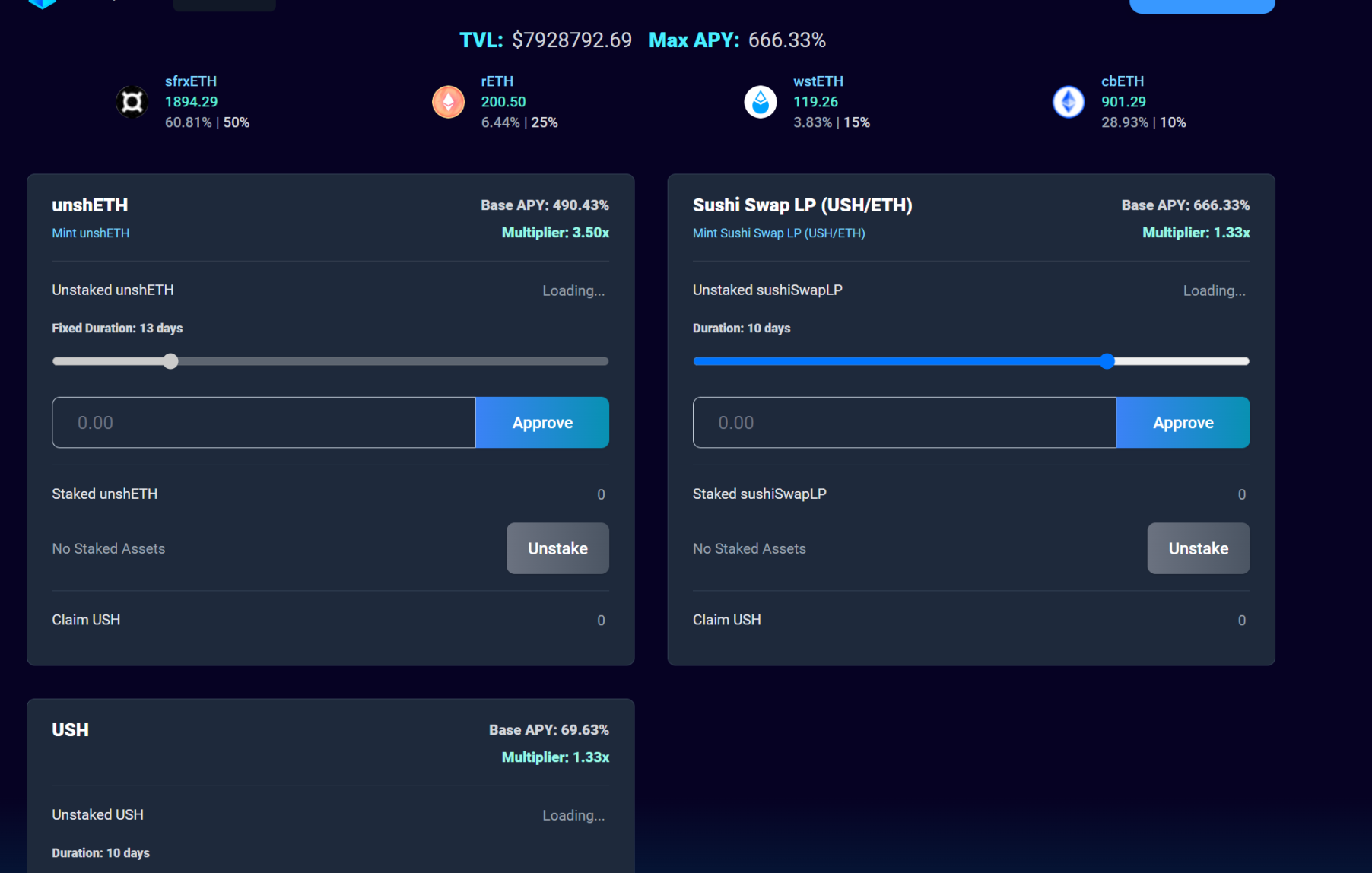Click the blue button in top-right corner

click(1202, 6)
